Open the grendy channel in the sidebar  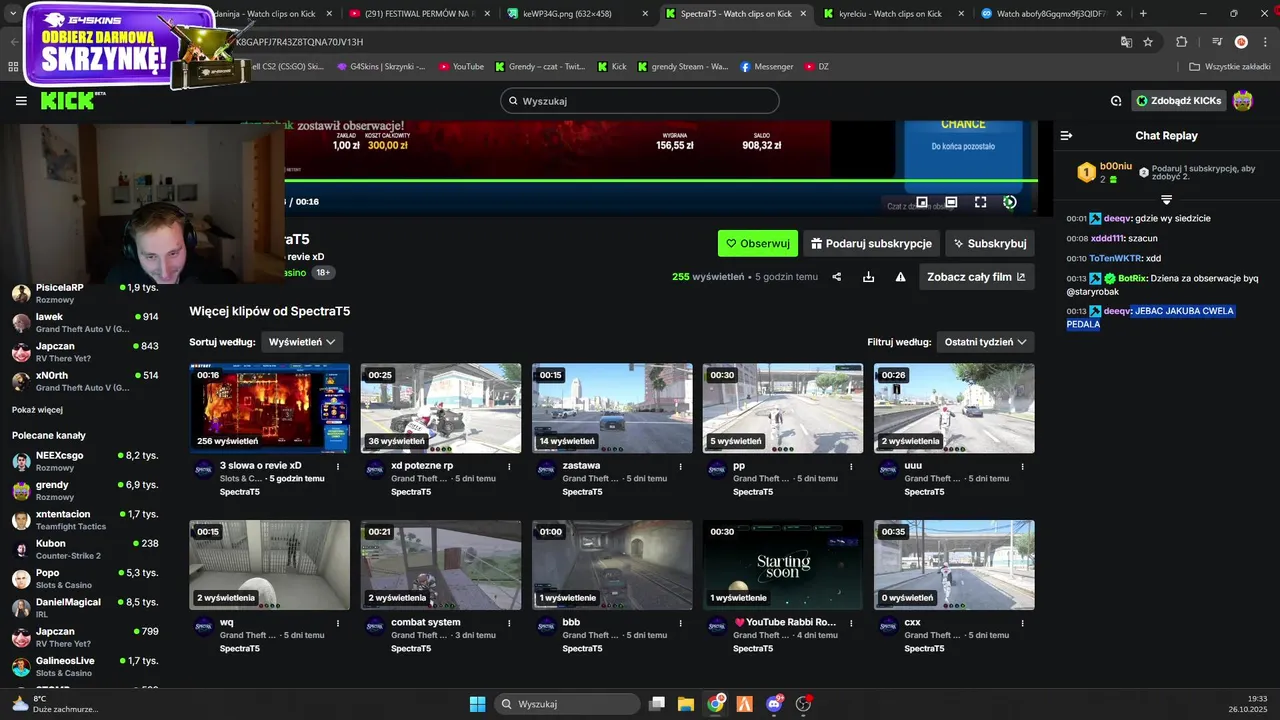click(x=85, y=490)
